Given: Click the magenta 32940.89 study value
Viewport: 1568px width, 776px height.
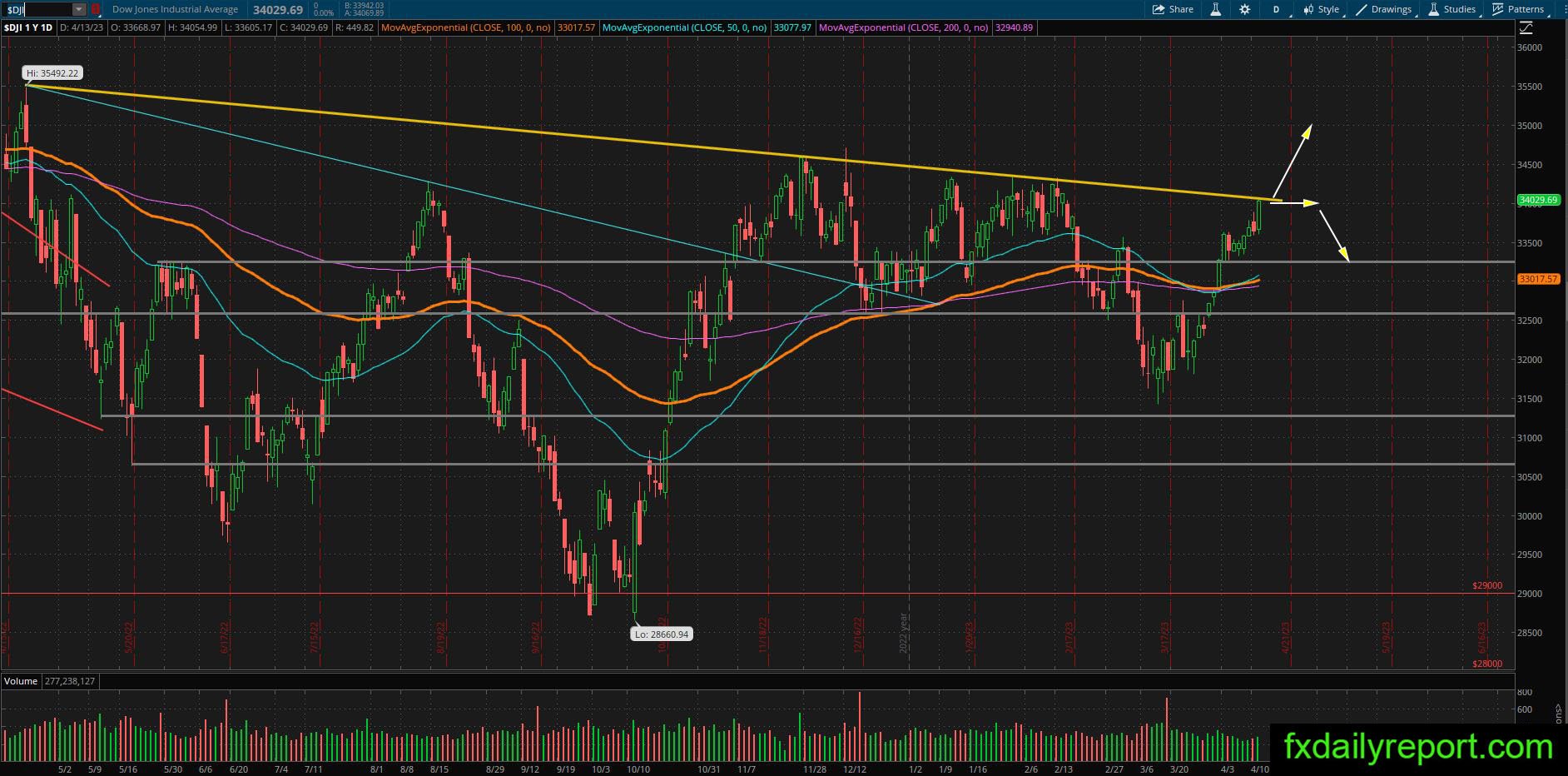Looking at the screenshot, I should pyautogui.click(x=1015, y=27).
